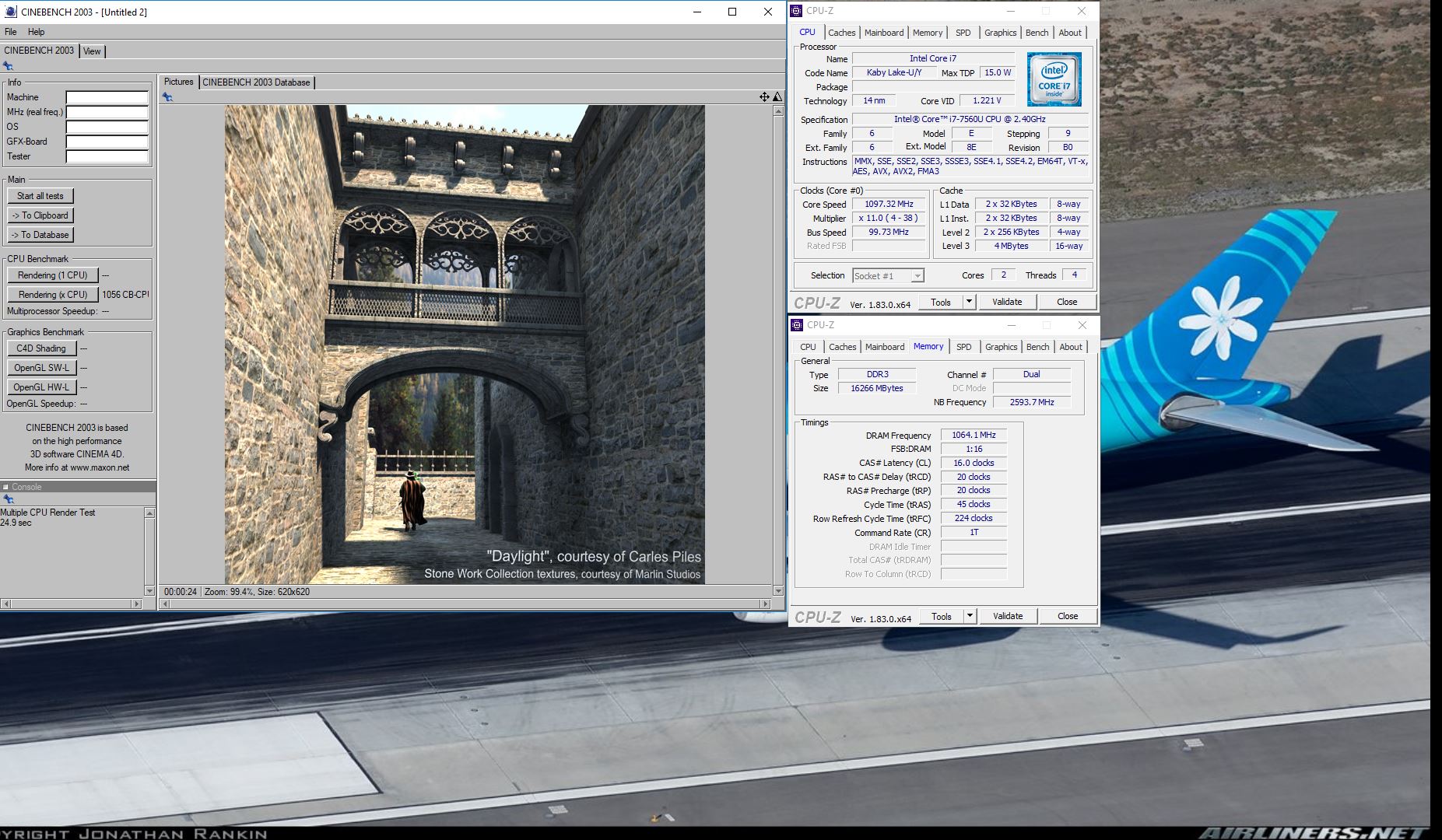Expand Tools dropdown arrow in lower CPU-Z window
This screenshot has height=840, width=1442.
(970, 616)
